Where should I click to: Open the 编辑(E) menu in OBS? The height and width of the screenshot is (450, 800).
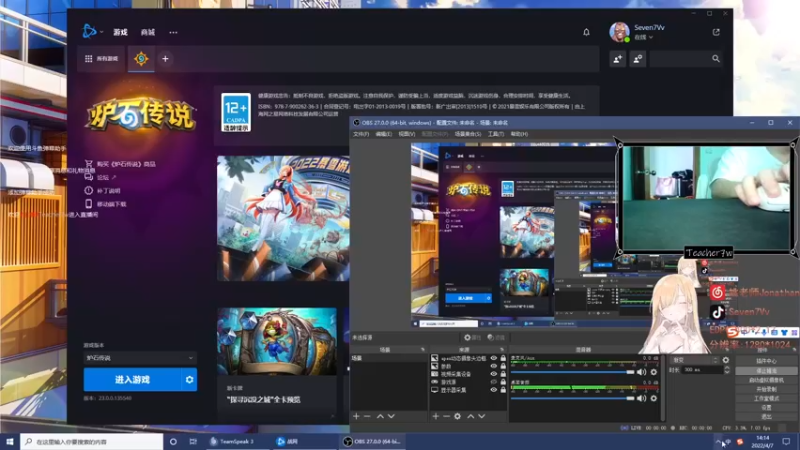(384, 134)
